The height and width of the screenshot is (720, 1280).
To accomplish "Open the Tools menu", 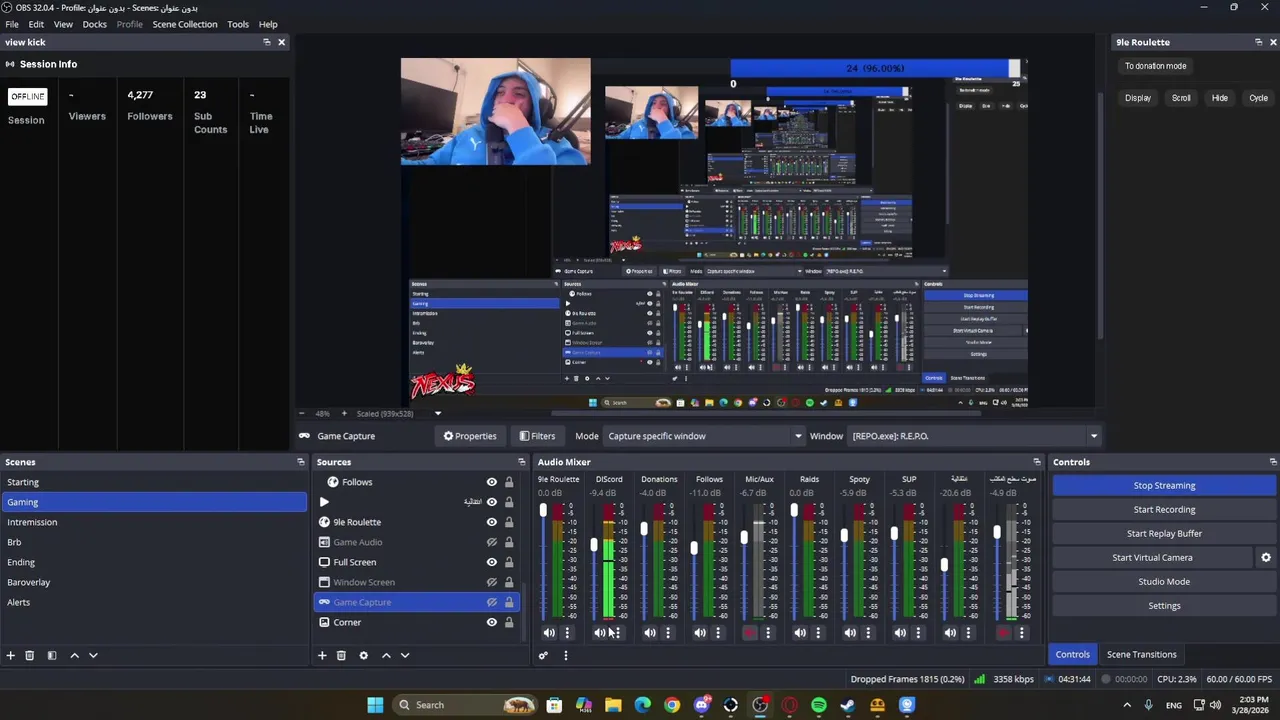I will click(238, 24).
